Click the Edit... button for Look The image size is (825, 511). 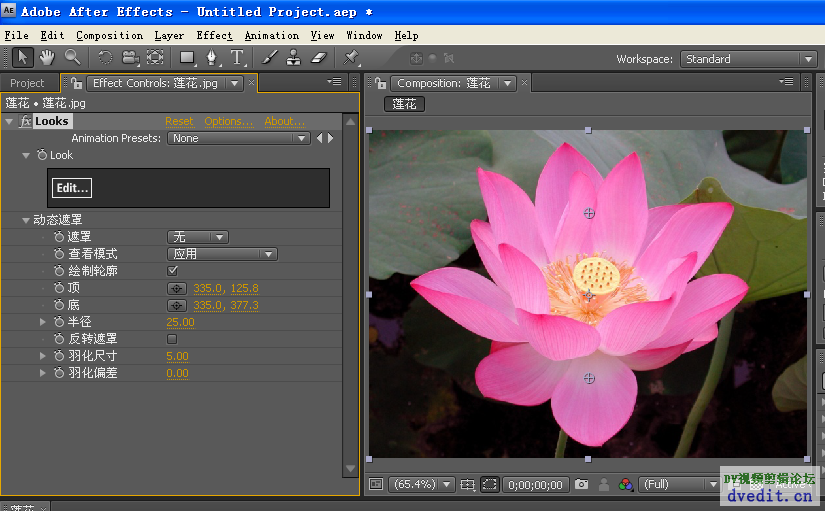pyautogui.click(x=72, y=188)
